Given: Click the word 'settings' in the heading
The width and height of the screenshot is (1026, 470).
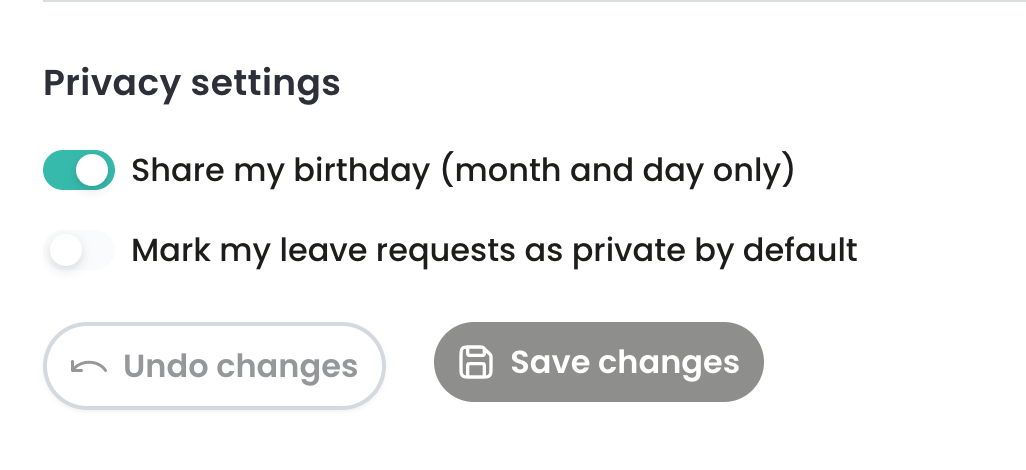Looking at the screenshot, I should coord(266,84).
